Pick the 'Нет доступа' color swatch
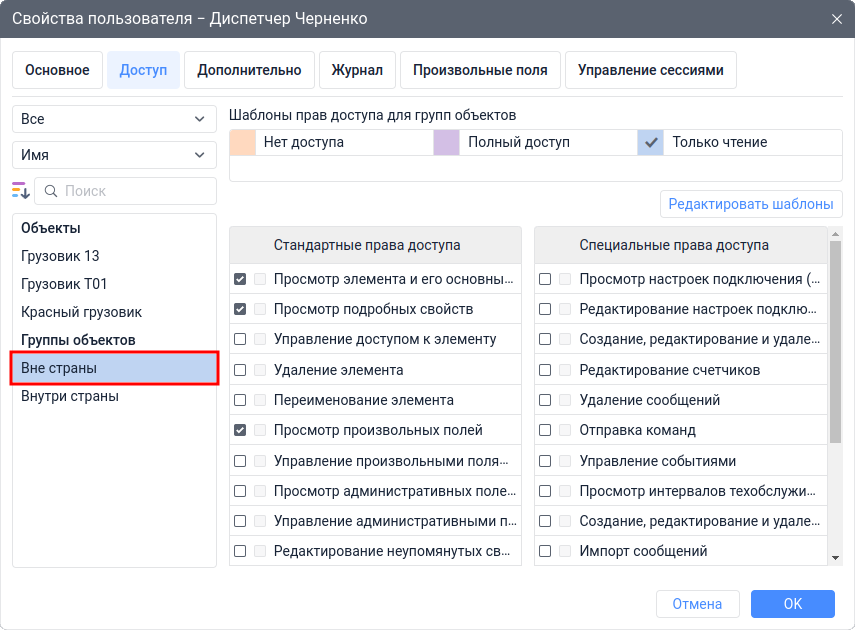This screenshot has height=630, width=855. [x=243, y=143]
